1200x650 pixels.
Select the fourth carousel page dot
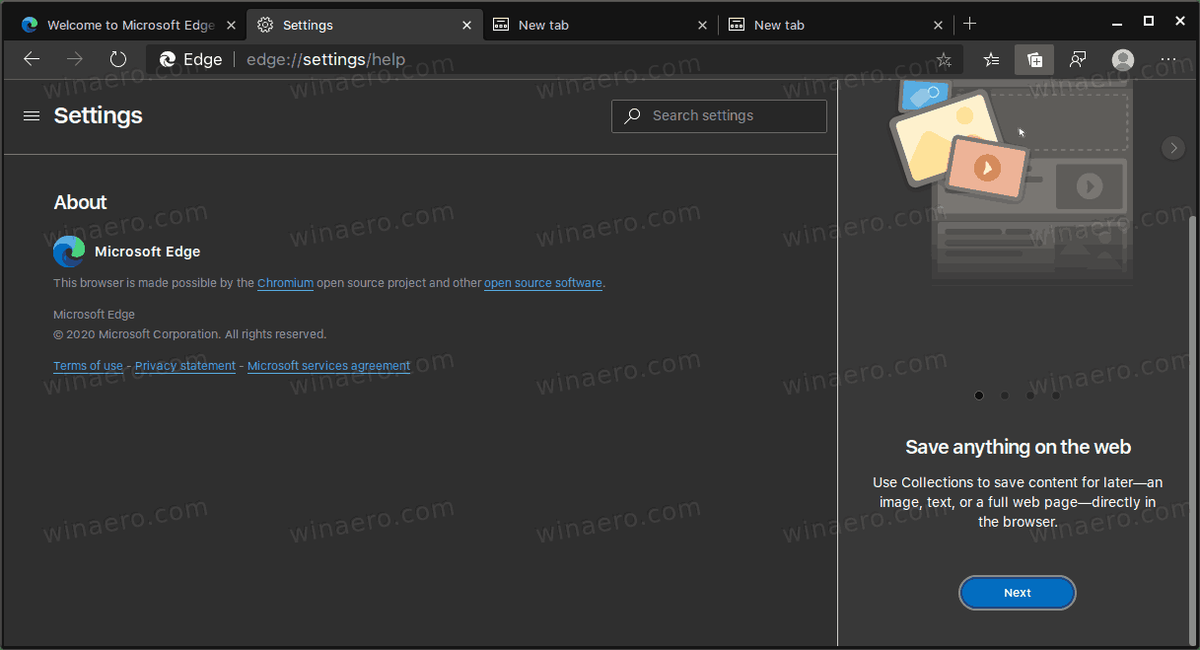[1056, 396]
